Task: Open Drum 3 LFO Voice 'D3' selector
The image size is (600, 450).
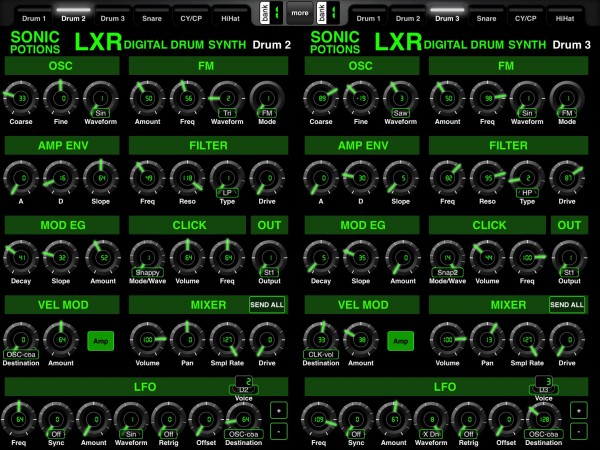Action: pyautogui.click(x=544, y=390)
